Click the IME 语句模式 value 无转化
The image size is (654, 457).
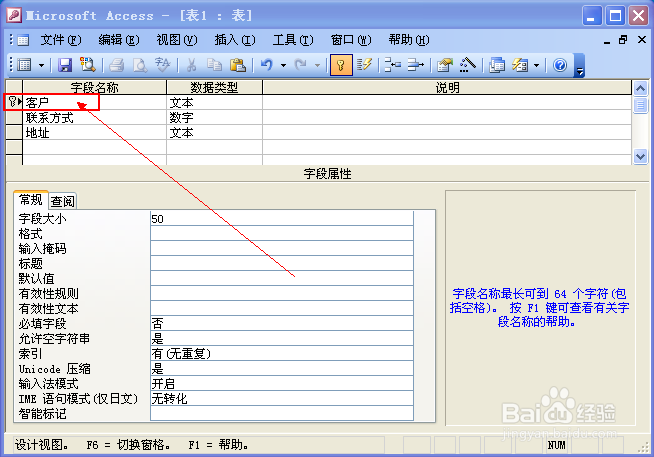[x=282, y=399]
